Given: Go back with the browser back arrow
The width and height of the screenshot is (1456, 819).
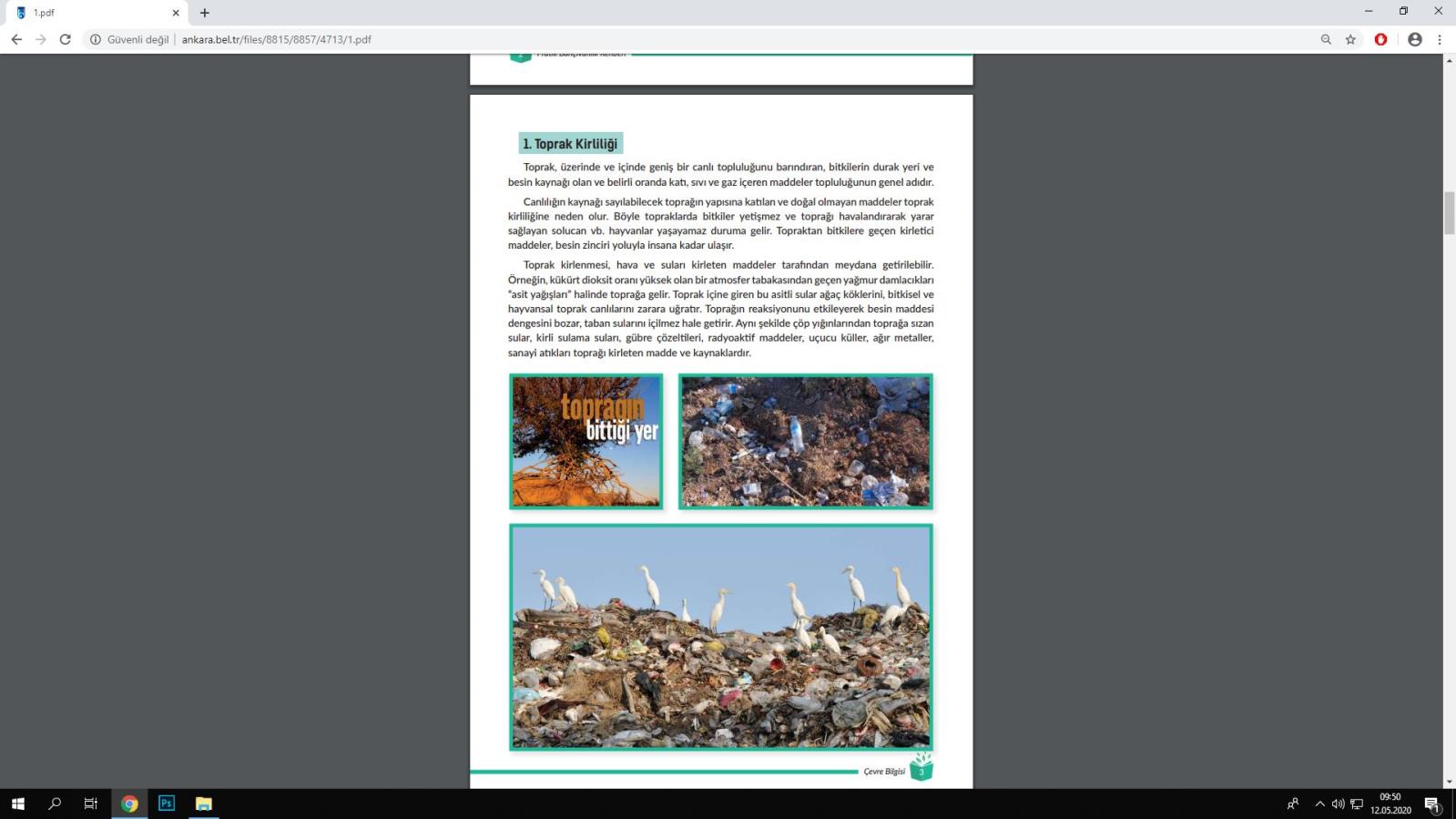Looking at the screenshot, I should [16, 39].
